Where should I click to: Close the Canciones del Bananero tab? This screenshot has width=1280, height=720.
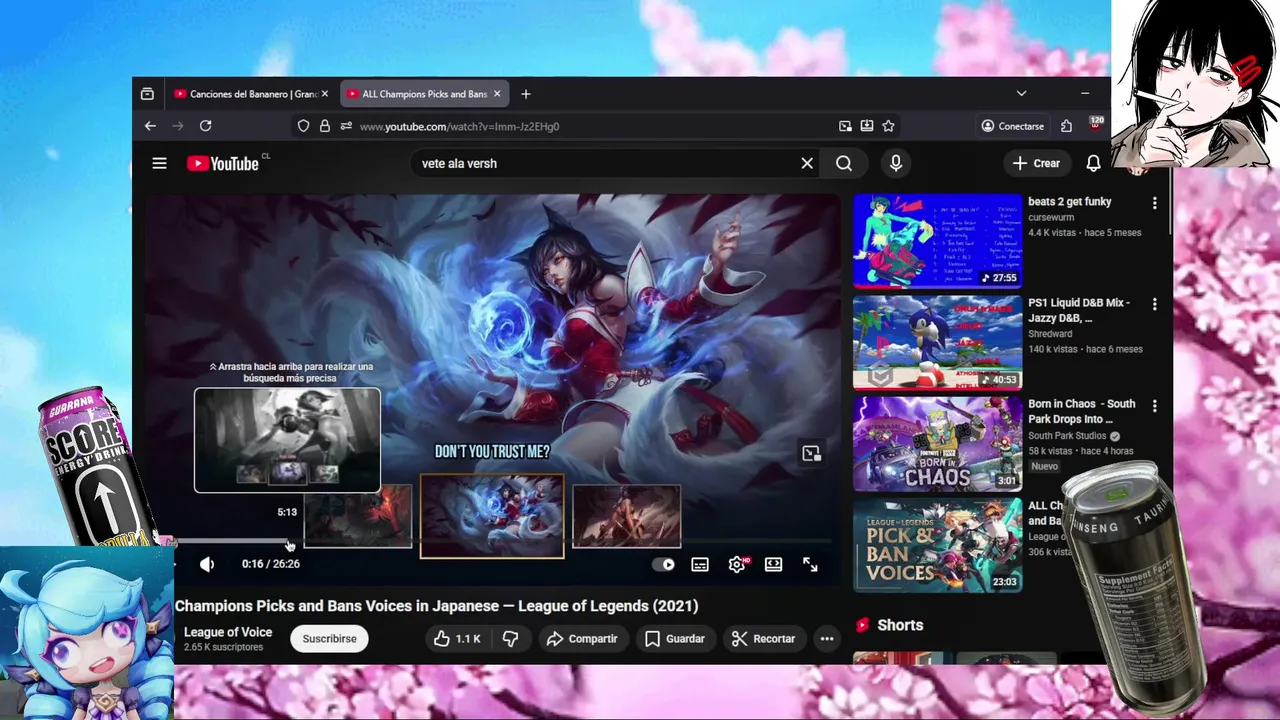325,94
